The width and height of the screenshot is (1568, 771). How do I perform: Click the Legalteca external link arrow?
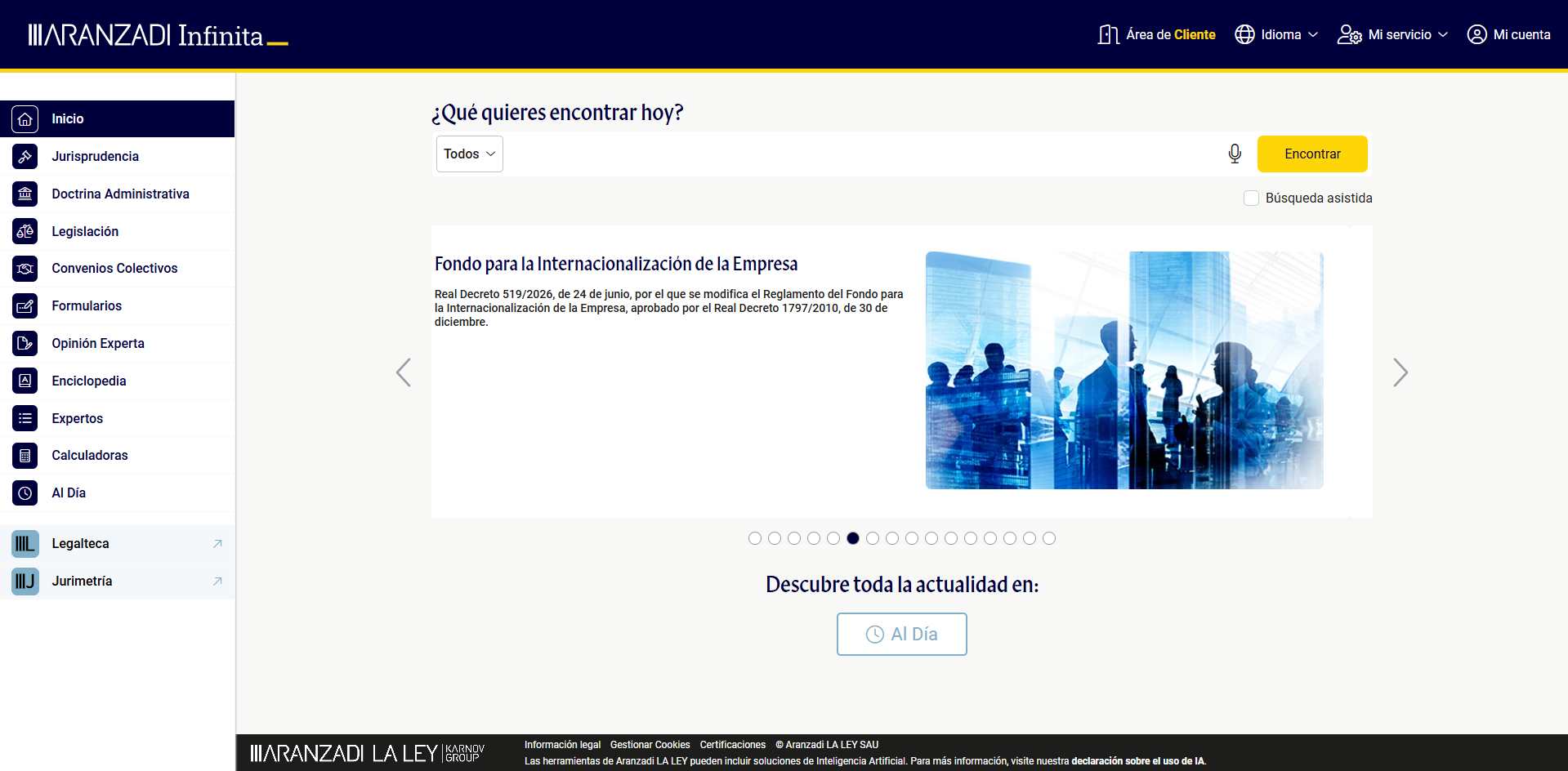pyautogui.click(x=217, y=544)
